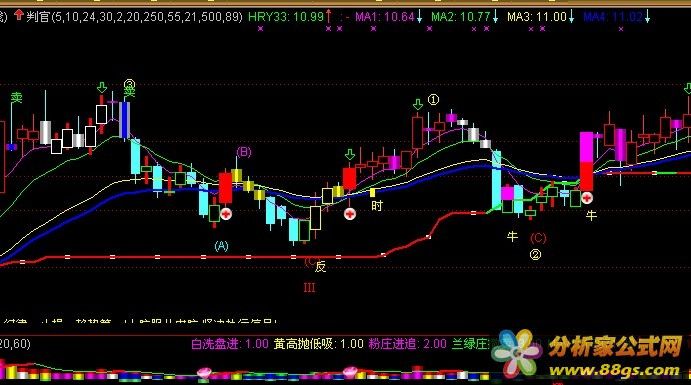The width and height of the screenshot is (691, 385).
Task: Click the green 卖 sell signal at left
Action: (x=16, y=97)
